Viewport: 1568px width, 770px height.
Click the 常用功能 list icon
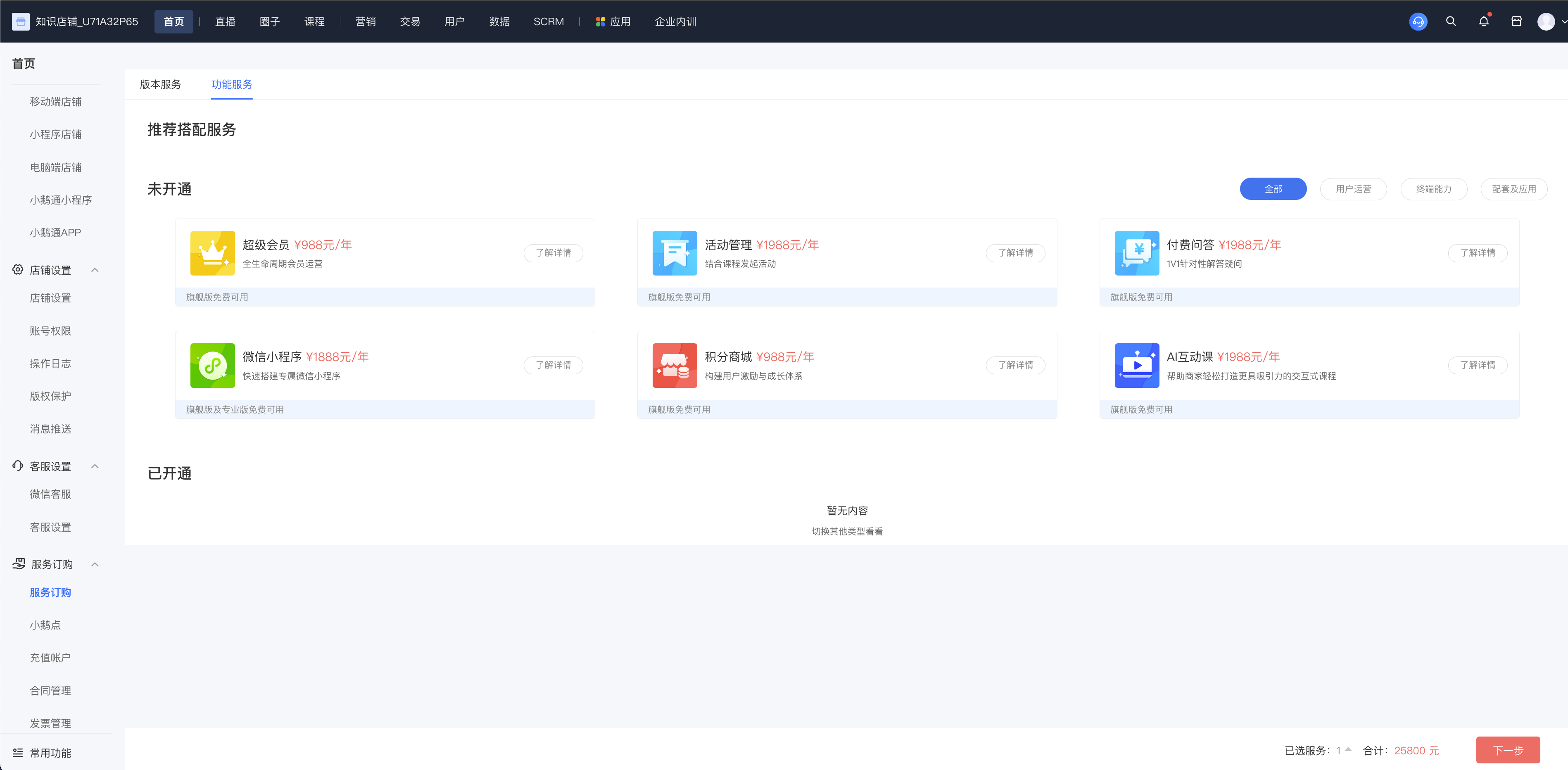18,753
